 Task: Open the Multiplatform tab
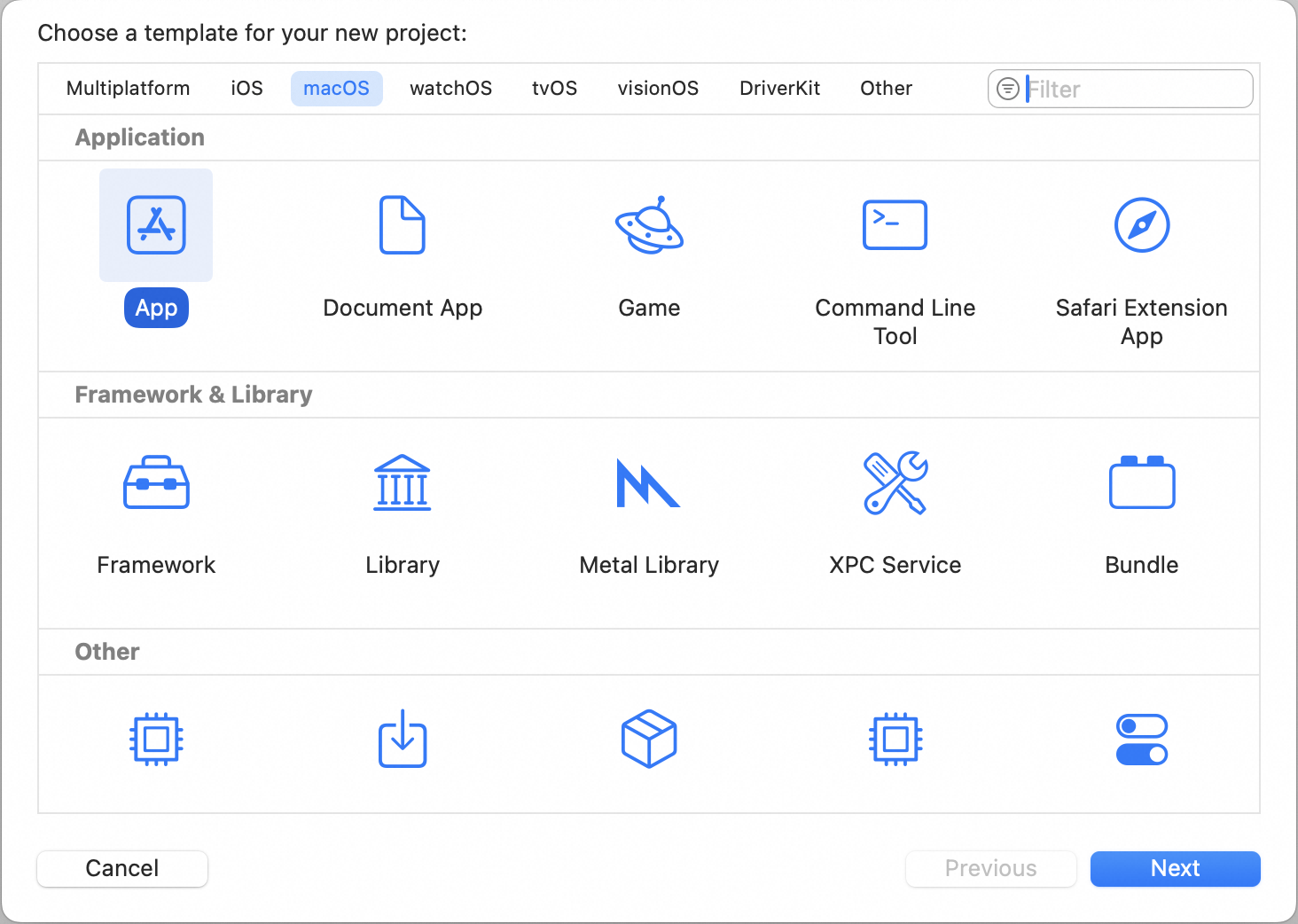click(129, 89)
